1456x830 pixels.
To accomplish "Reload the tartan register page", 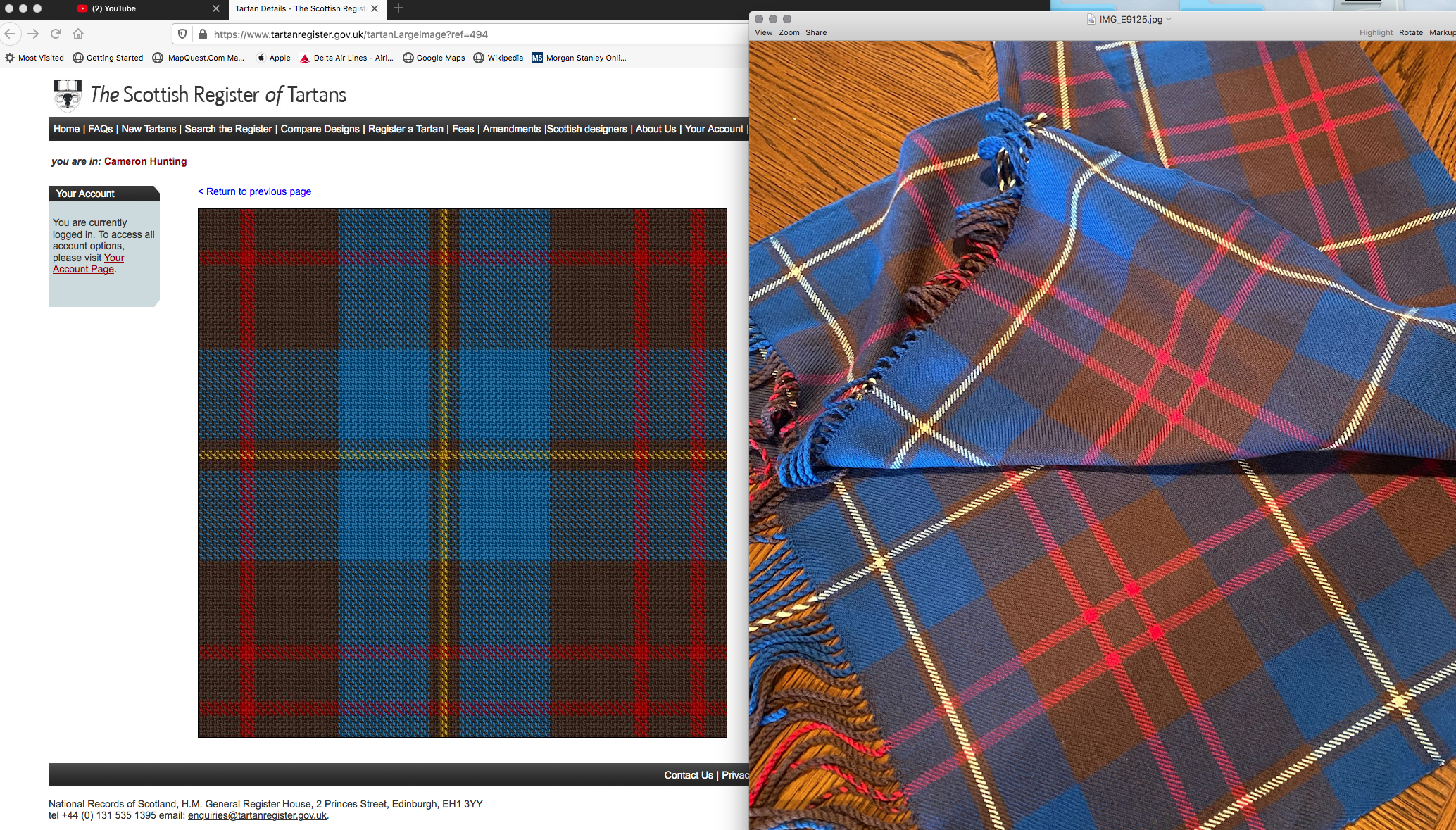I will click(56, 34).
